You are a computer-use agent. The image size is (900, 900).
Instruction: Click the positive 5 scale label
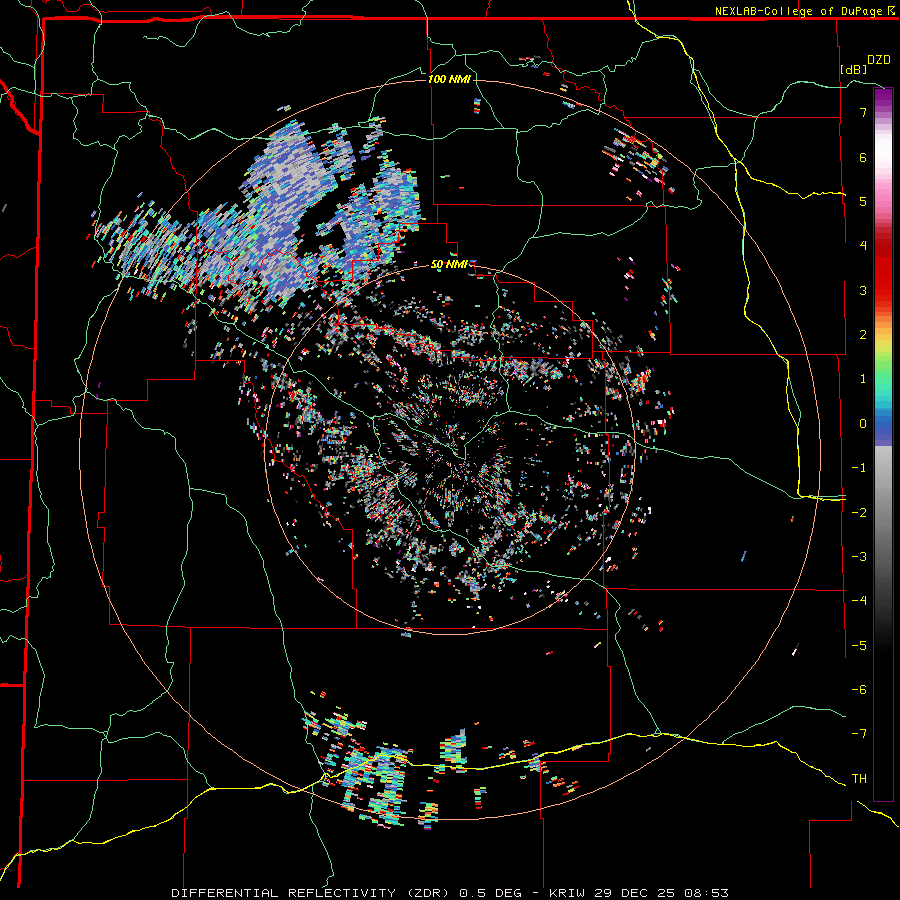pos(863,201)
